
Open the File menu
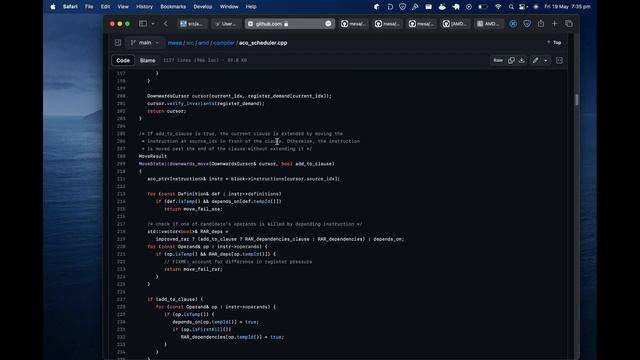[89, 7]
